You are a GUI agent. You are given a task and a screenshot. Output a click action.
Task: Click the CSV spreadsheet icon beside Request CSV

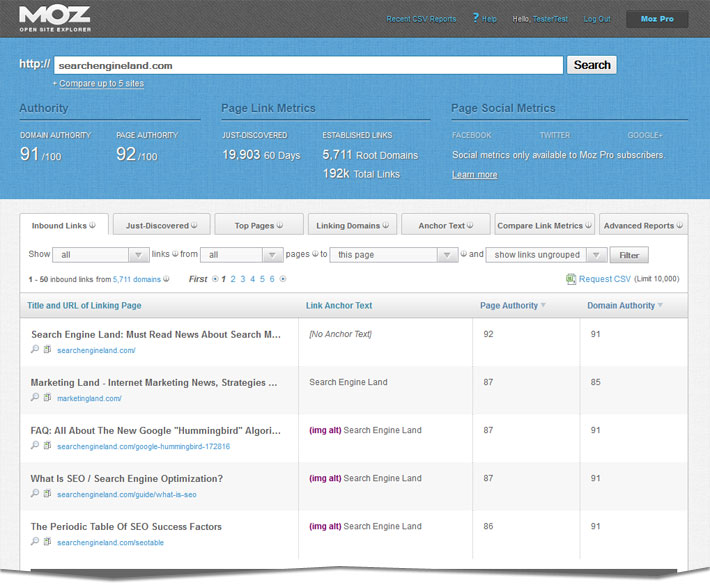[x=571, y=279]
